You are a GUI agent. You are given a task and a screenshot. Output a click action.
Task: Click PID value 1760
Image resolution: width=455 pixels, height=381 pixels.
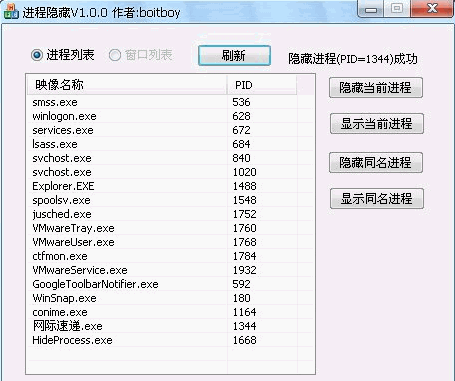(245, 228)
